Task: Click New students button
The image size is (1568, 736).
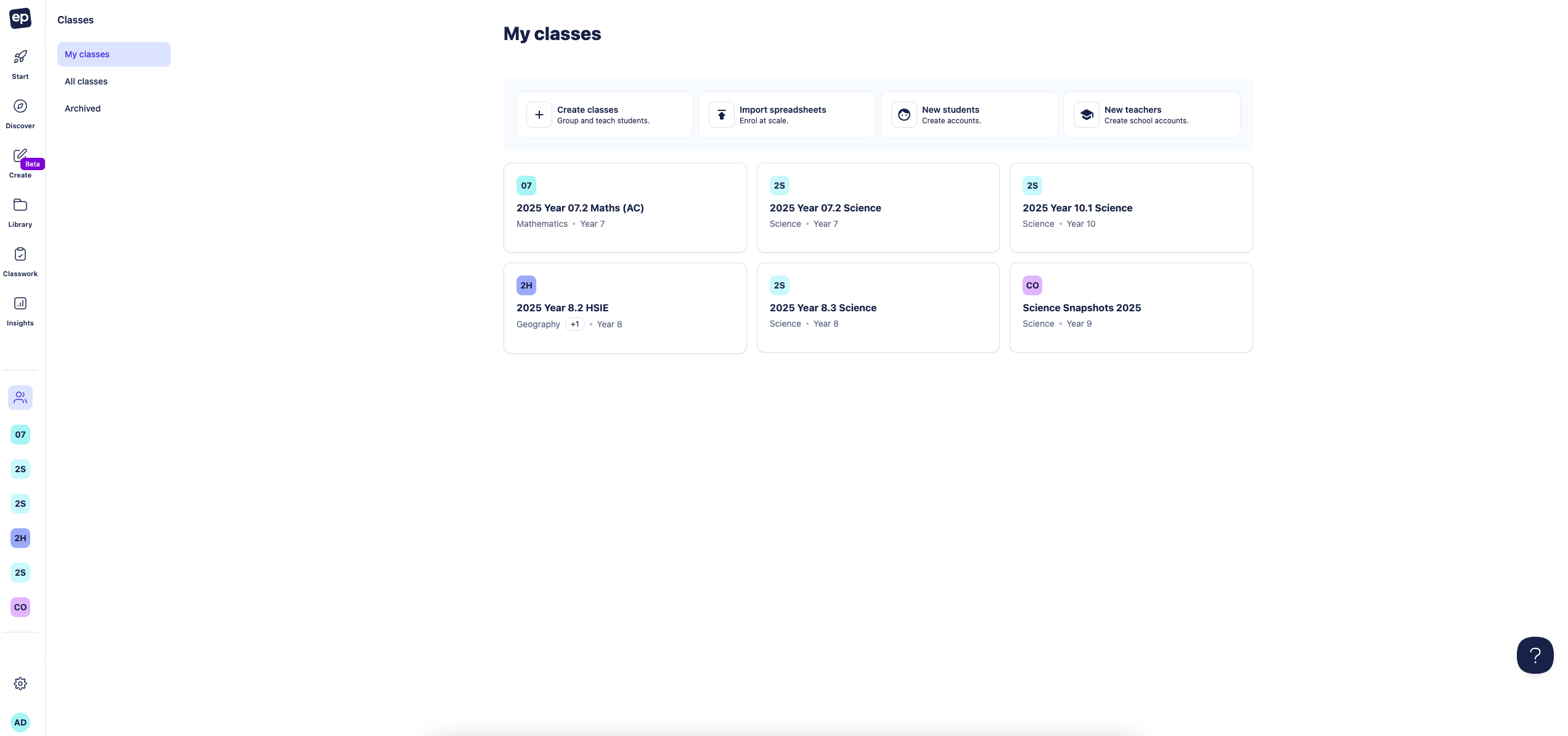Action: pos(969,115)
